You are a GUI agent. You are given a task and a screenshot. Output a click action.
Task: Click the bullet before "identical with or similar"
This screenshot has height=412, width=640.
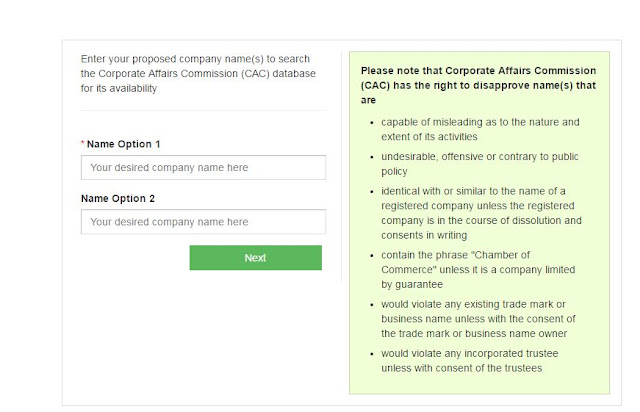tap(372, 192)
